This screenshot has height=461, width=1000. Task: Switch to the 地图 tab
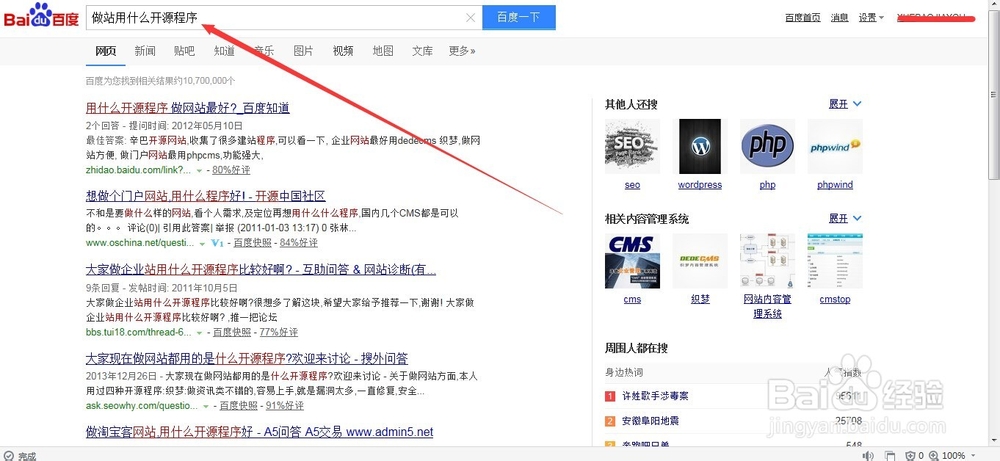(383, 51)
